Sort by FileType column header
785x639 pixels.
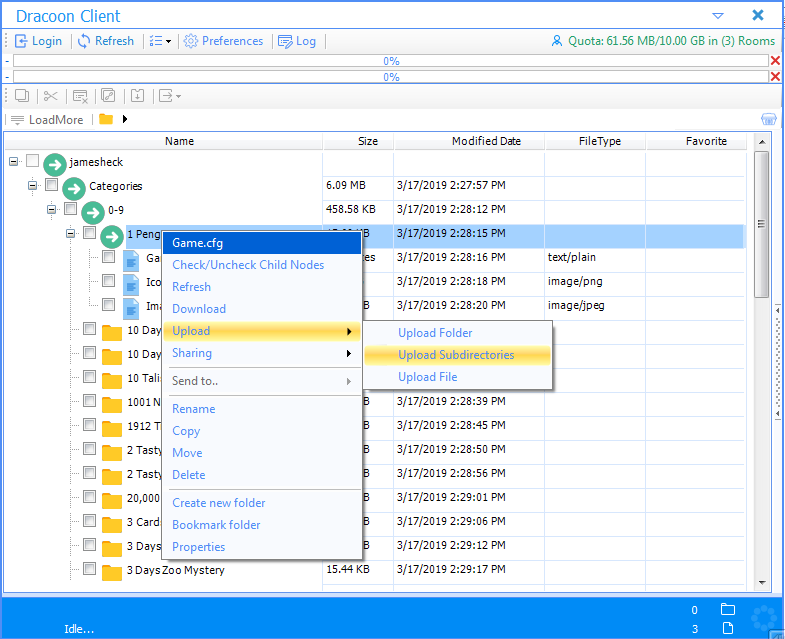600,141
